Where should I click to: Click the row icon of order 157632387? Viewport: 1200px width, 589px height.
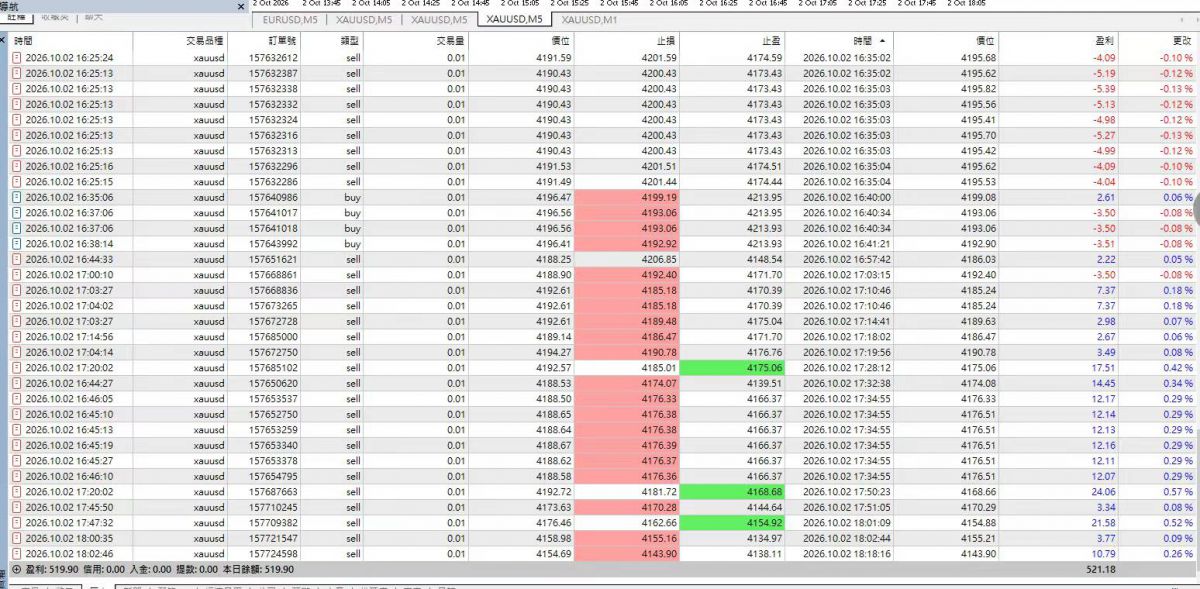[16, 73]
